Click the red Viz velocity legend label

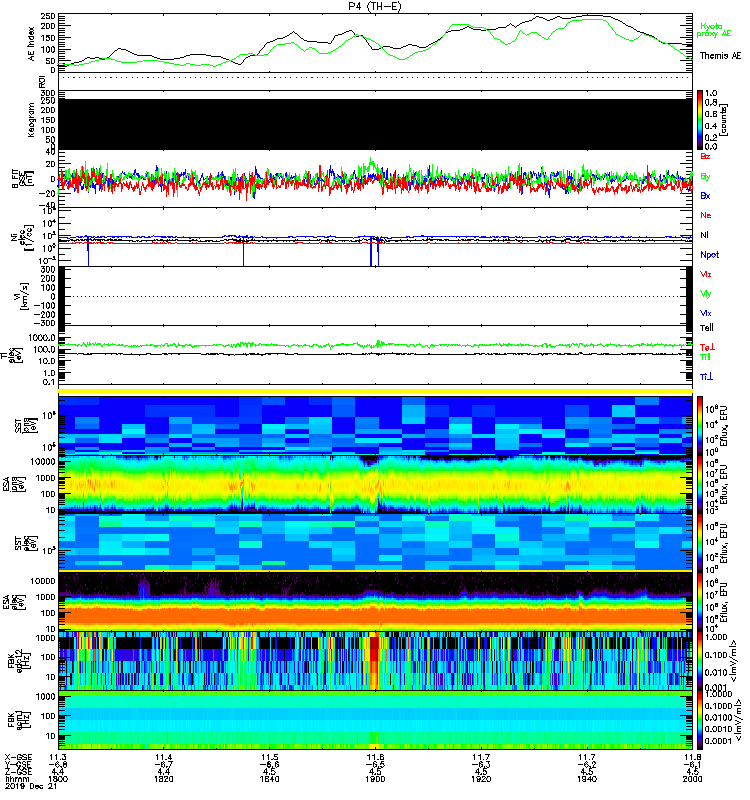(x=706, y=274)
